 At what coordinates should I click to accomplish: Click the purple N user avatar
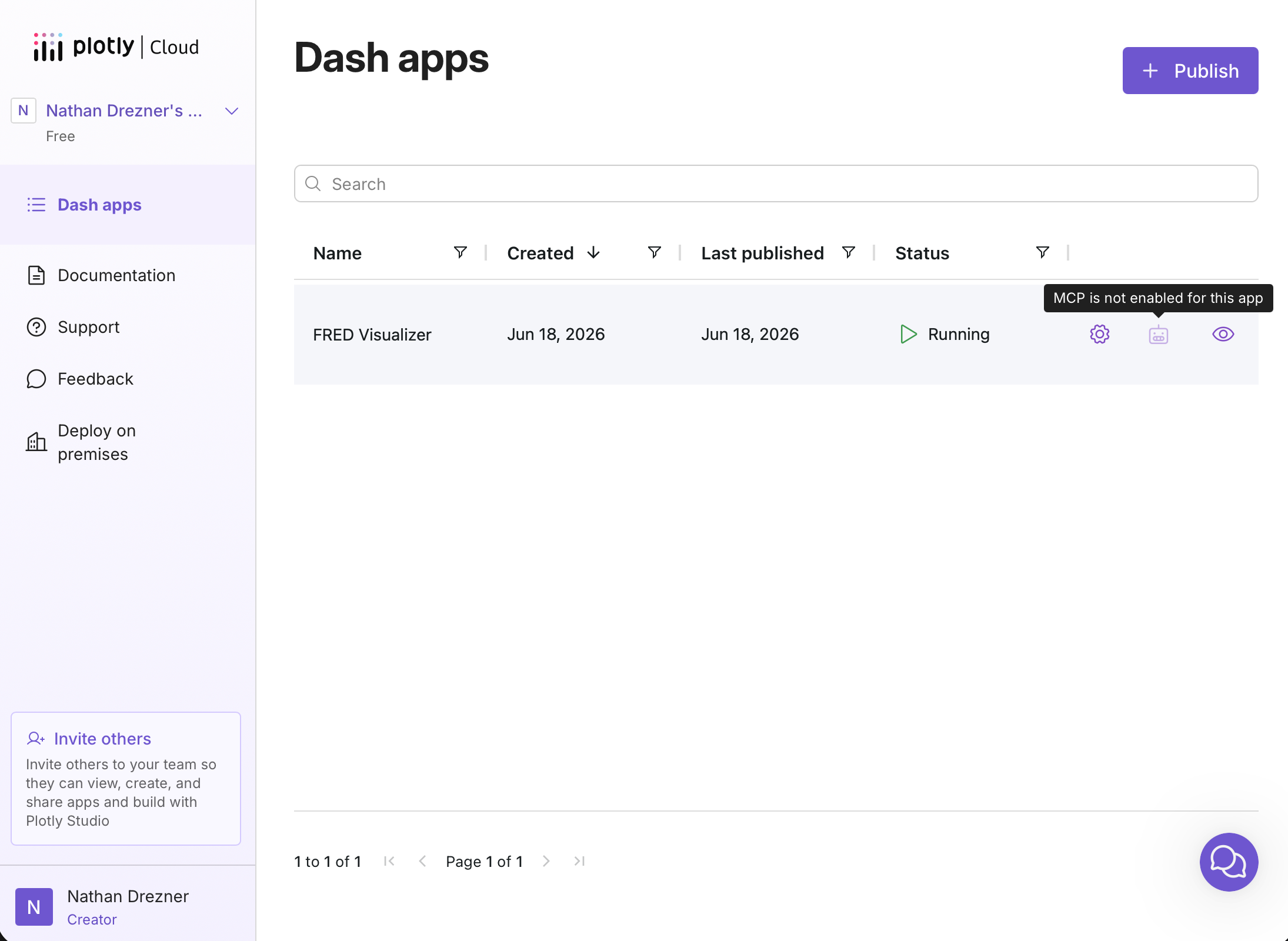tap(34, 907)
